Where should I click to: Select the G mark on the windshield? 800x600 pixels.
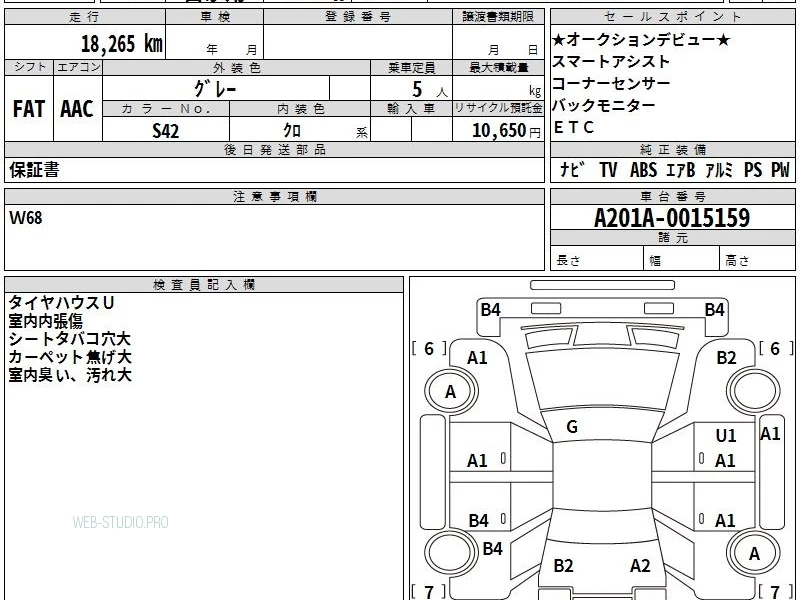click(572, 427)
